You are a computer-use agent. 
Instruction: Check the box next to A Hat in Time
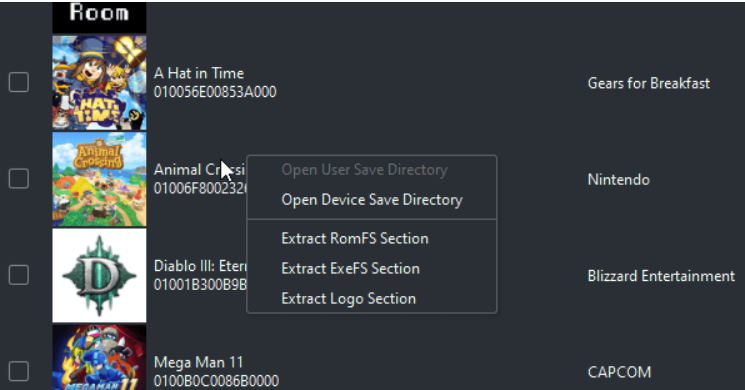19,83
